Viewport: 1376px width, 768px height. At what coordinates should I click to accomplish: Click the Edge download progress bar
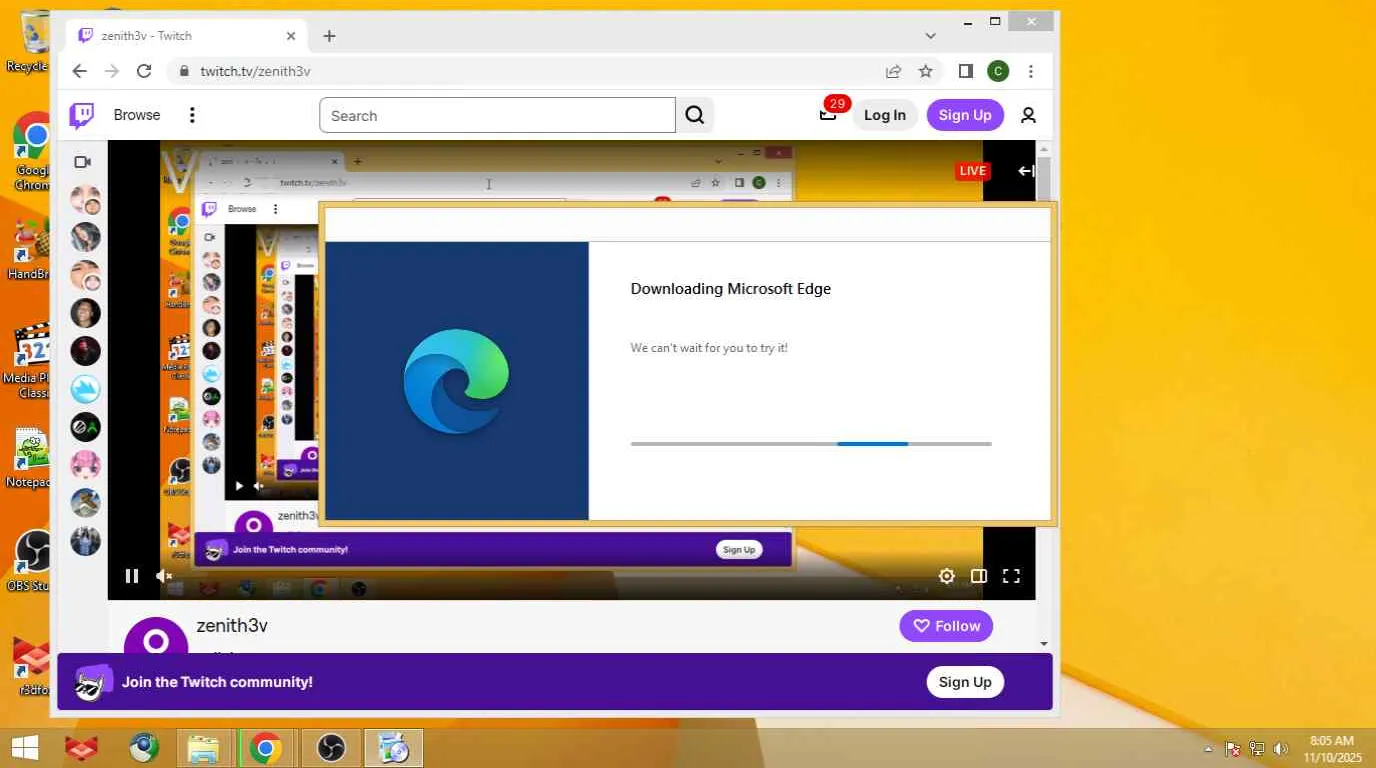[x=811, y=443]
